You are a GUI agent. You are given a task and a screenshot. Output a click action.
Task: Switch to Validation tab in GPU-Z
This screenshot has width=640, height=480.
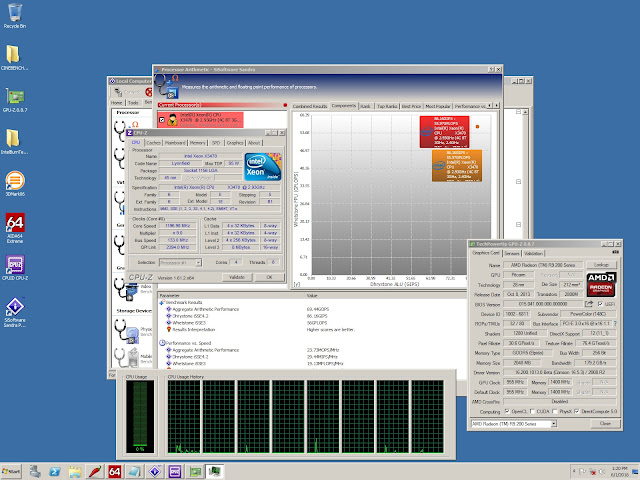tap(533, 253)
